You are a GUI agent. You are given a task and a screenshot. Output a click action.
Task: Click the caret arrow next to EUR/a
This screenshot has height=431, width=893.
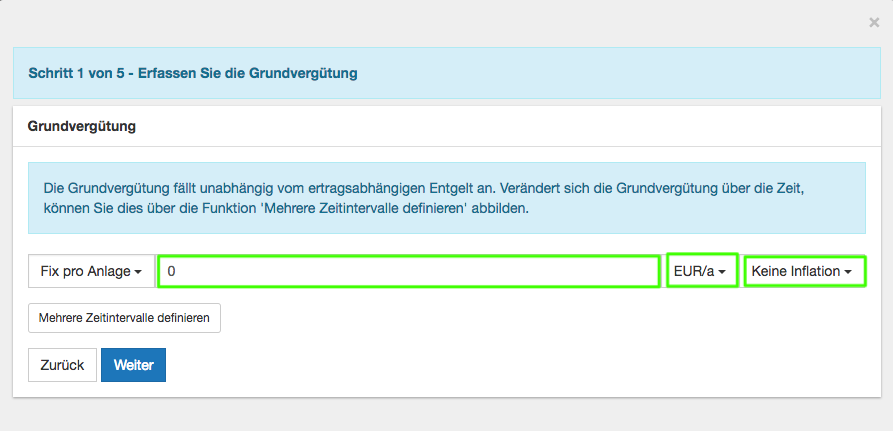tap(722, 272)
